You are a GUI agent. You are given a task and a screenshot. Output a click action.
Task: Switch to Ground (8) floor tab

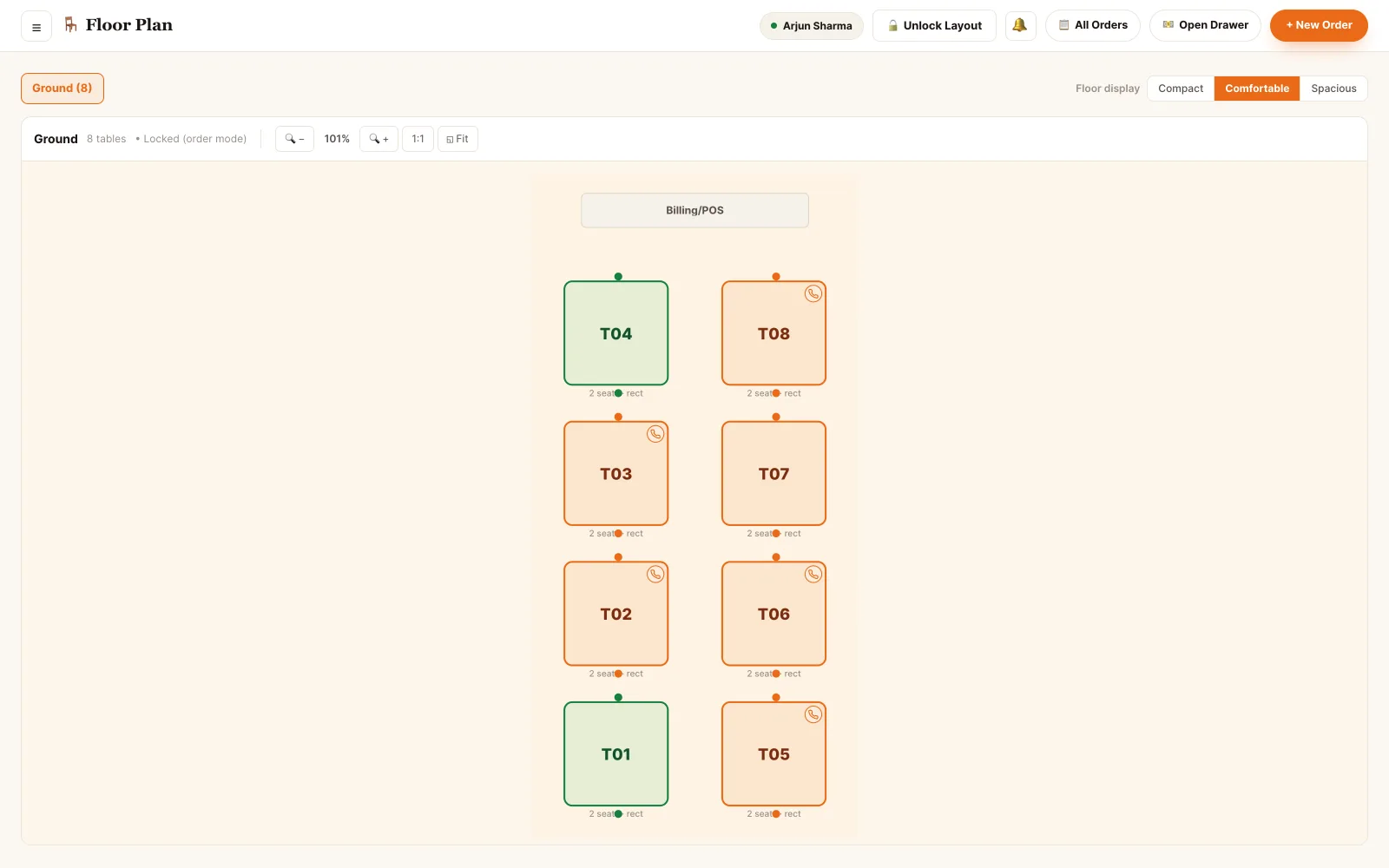coord(63,89)
